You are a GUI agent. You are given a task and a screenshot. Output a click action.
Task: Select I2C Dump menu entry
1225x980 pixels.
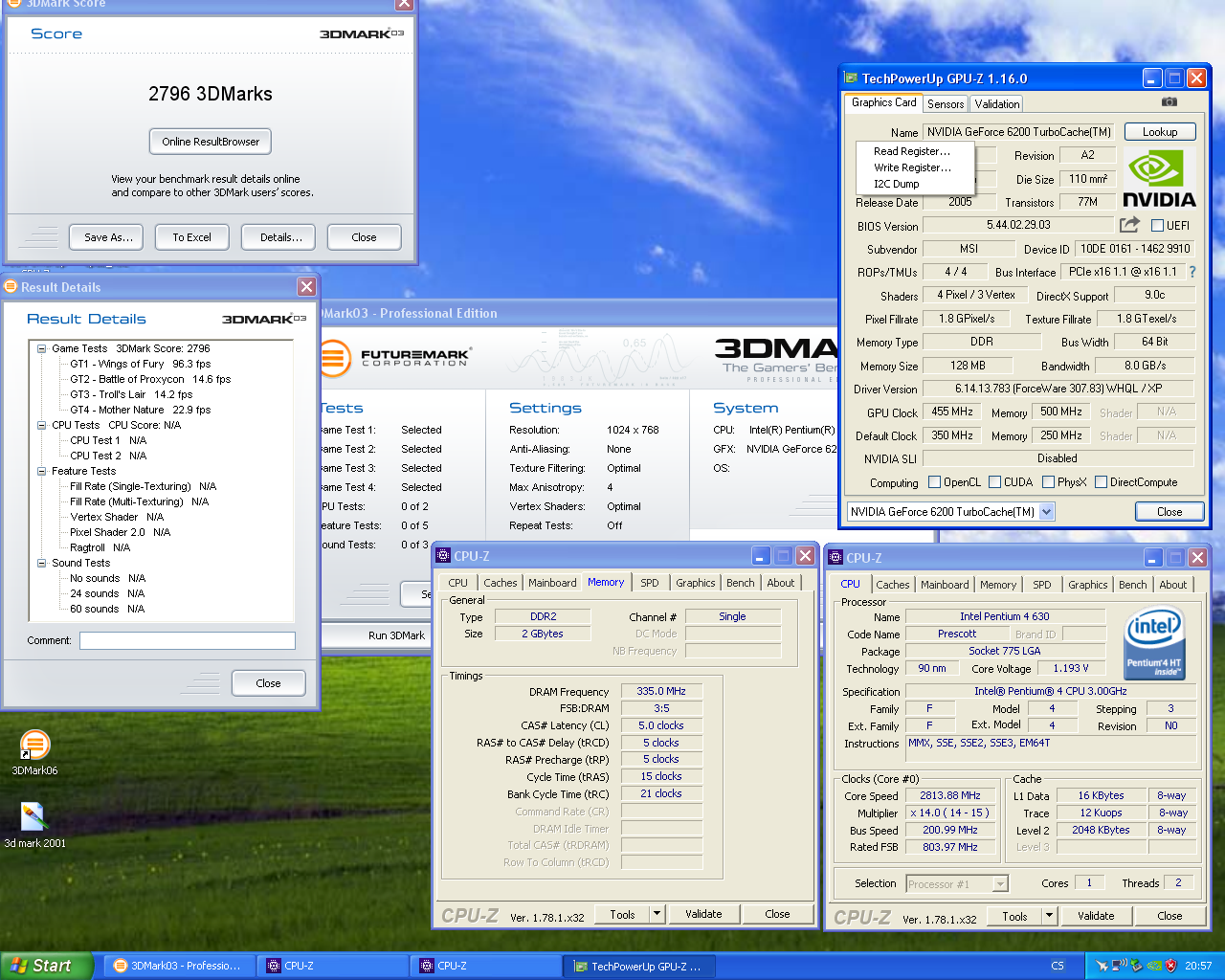tap(897, 184)
